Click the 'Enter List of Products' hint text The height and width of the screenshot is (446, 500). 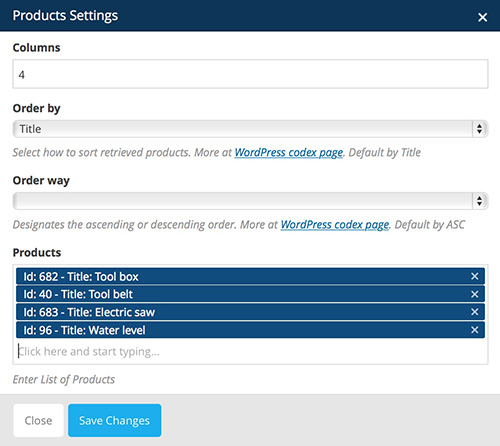point(64,379)
